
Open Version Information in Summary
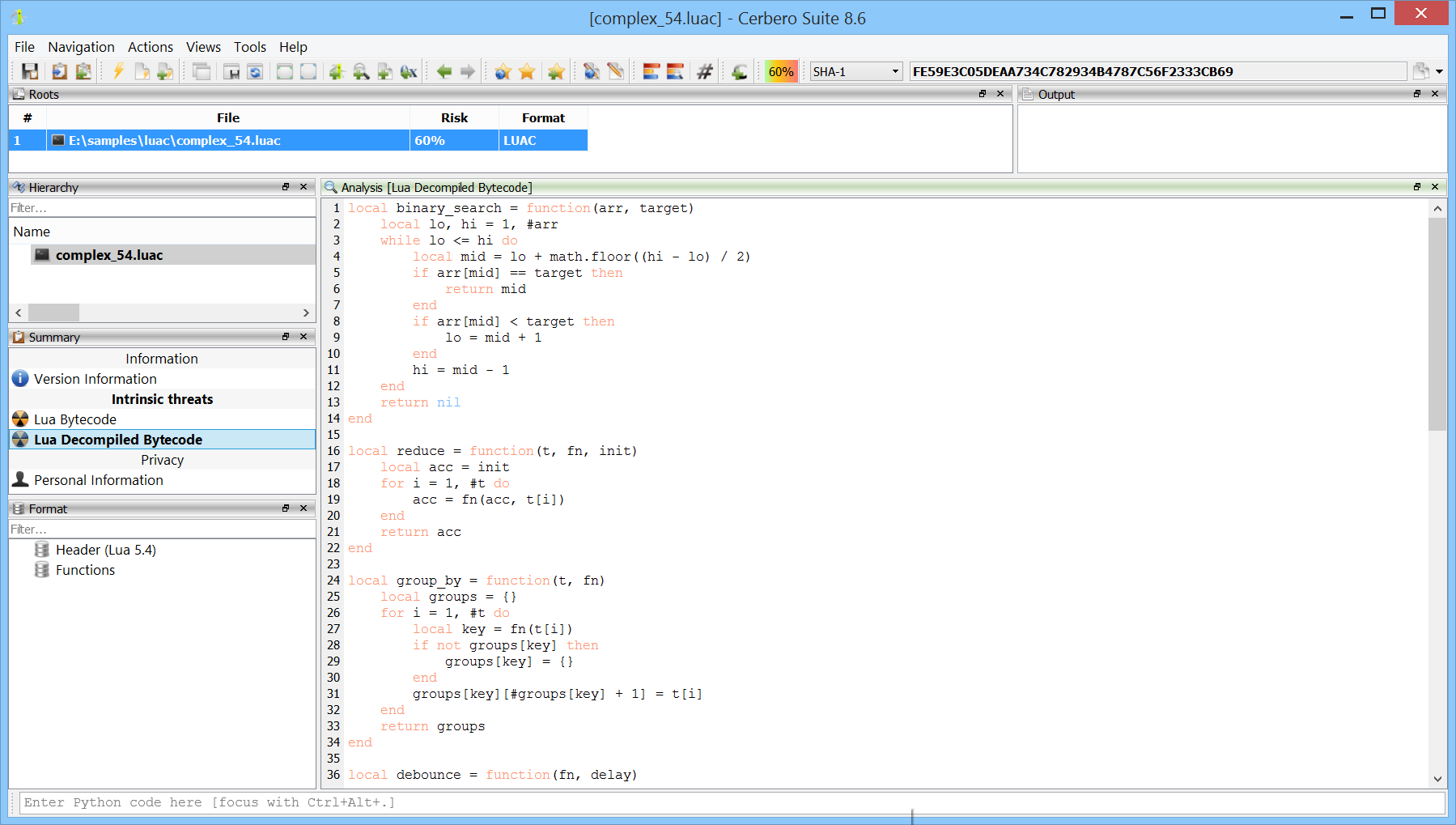tap(95, 379)
